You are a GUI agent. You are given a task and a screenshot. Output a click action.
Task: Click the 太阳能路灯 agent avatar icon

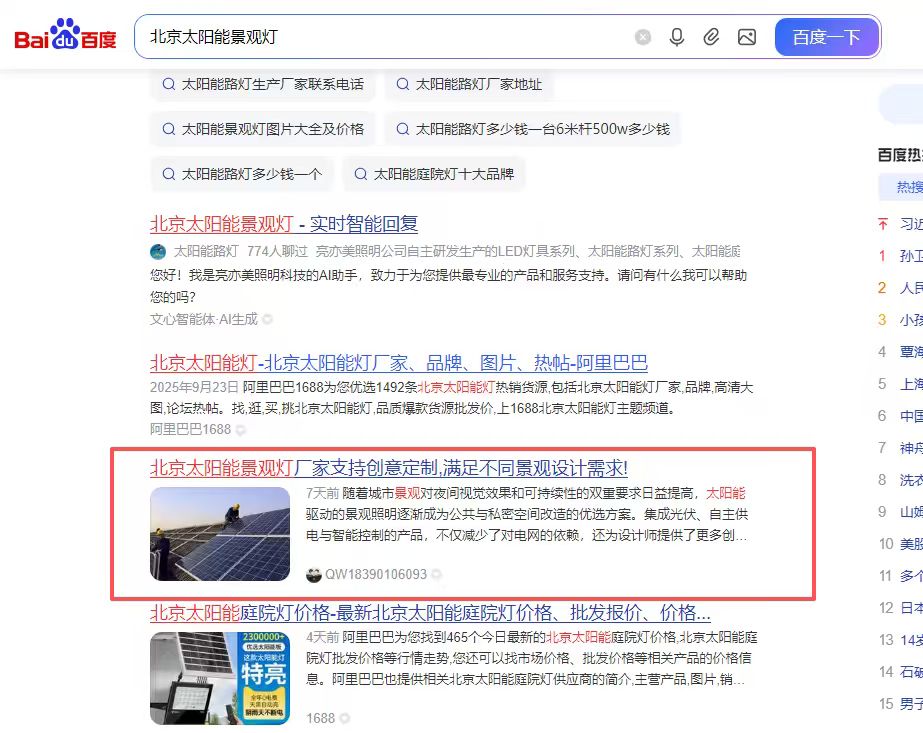(x=158, y=252)
